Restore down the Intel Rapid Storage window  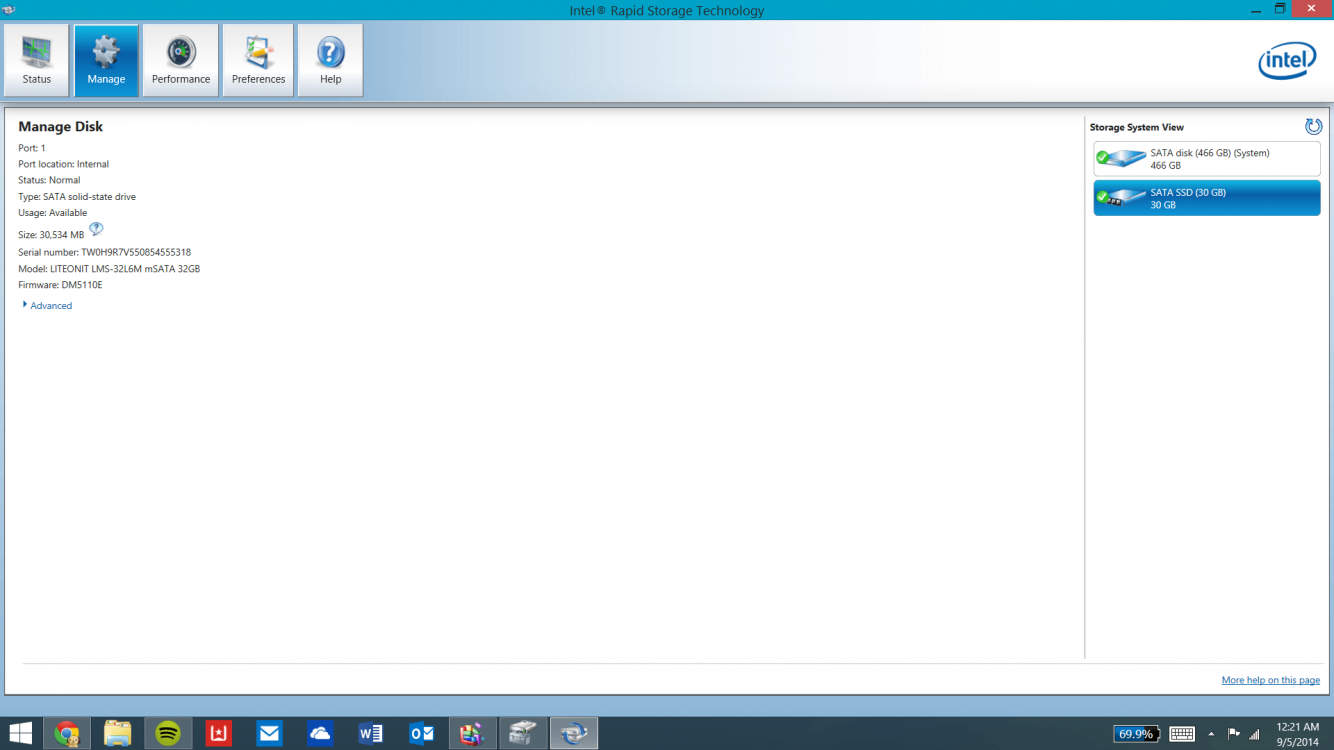[x=1280, y=9]
